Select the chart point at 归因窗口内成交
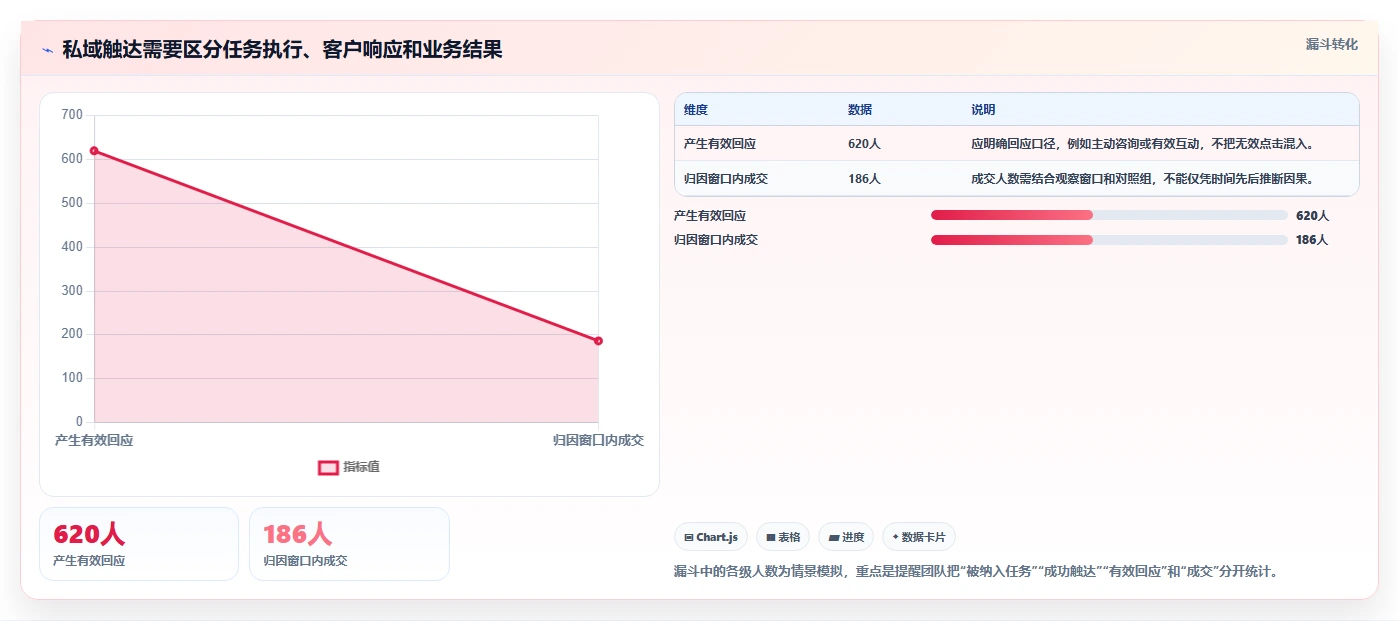 (598, 341)
